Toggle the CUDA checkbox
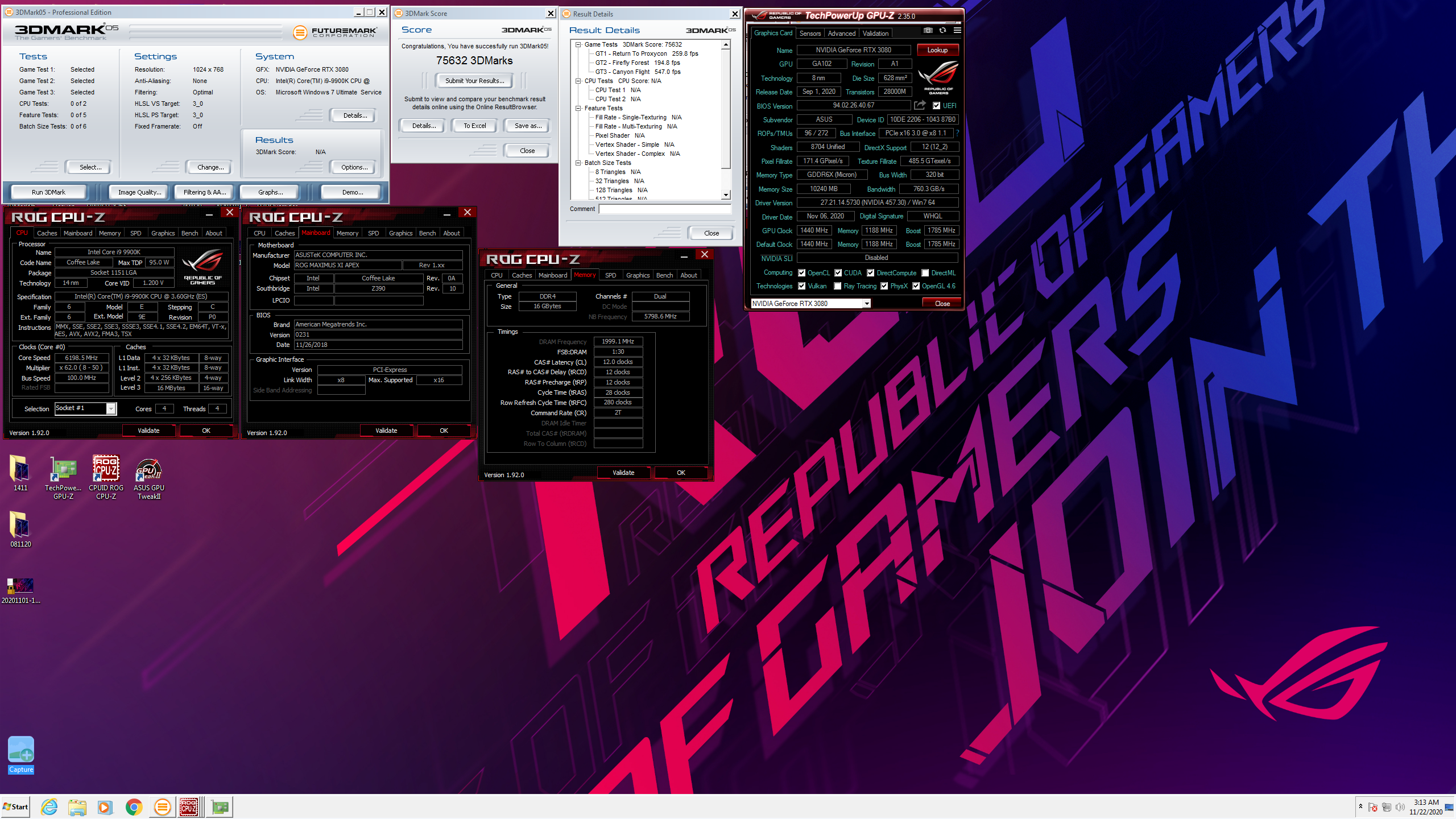1456x819 pixels. click(x=838, y=273)
